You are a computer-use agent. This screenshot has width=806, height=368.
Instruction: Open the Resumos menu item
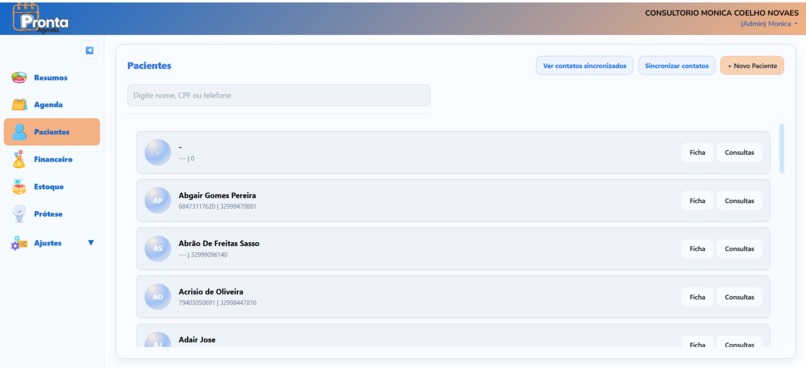pyautogui.click(x=51, y=78)
